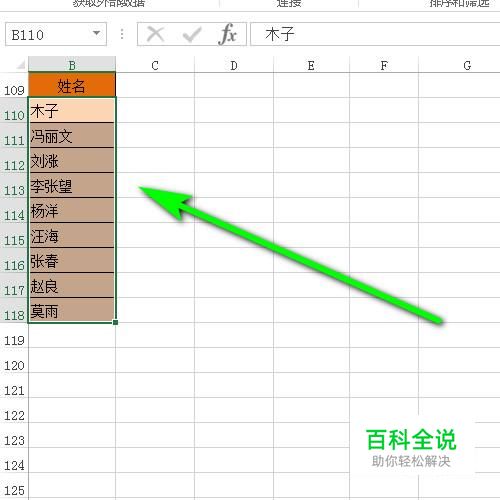500x500 pixels.
Task: Click the Select All corner triangle
Action: (21, 64)
